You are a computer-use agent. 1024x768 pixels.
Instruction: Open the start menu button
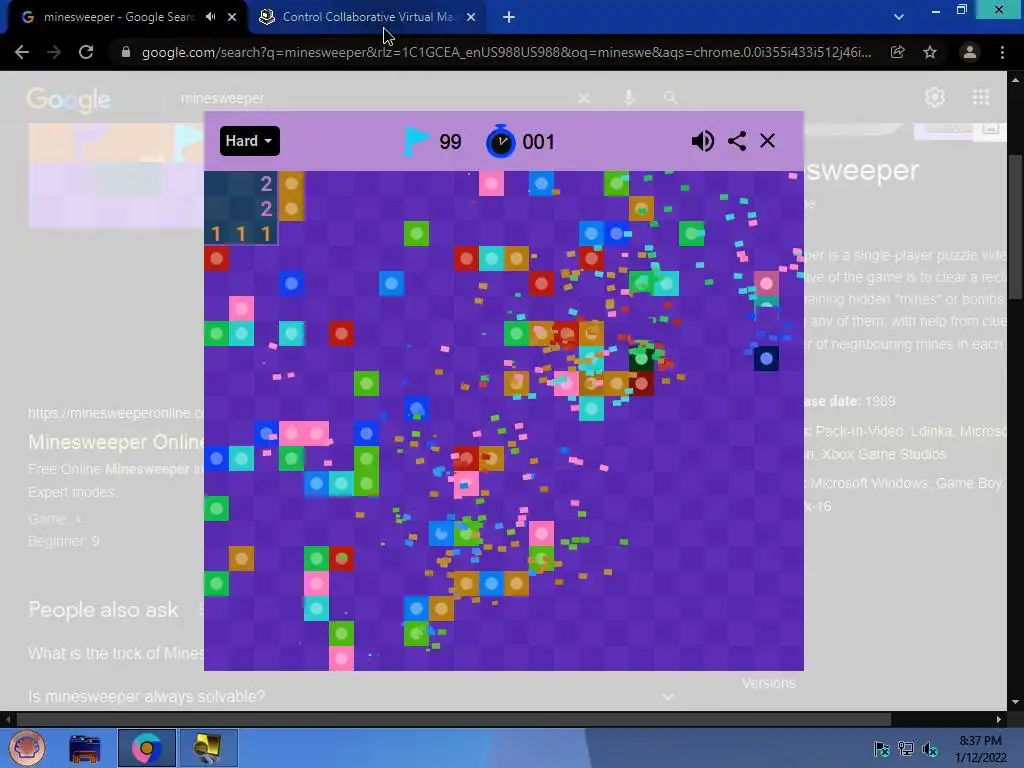pyautogui.click(x=27, y=748)
